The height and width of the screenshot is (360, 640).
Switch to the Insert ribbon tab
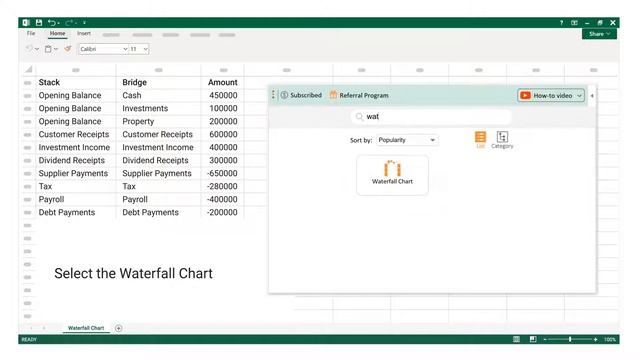coord(84,33)
